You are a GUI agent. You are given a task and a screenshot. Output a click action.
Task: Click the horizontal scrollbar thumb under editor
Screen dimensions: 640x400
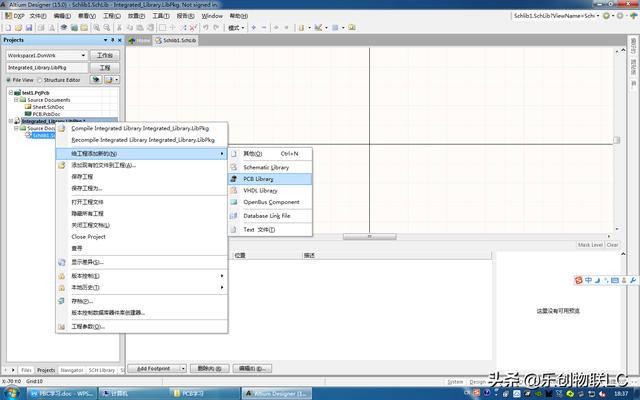tap(369, 237)
